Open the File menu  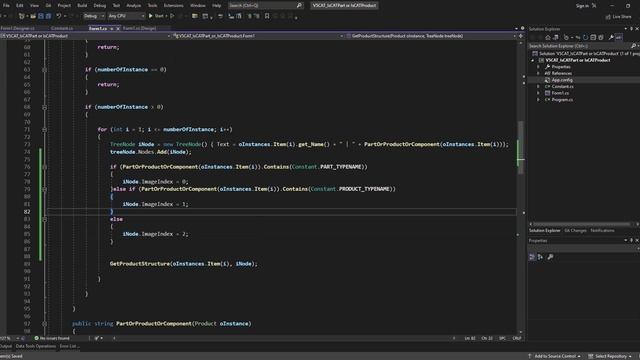click(6, 6)
